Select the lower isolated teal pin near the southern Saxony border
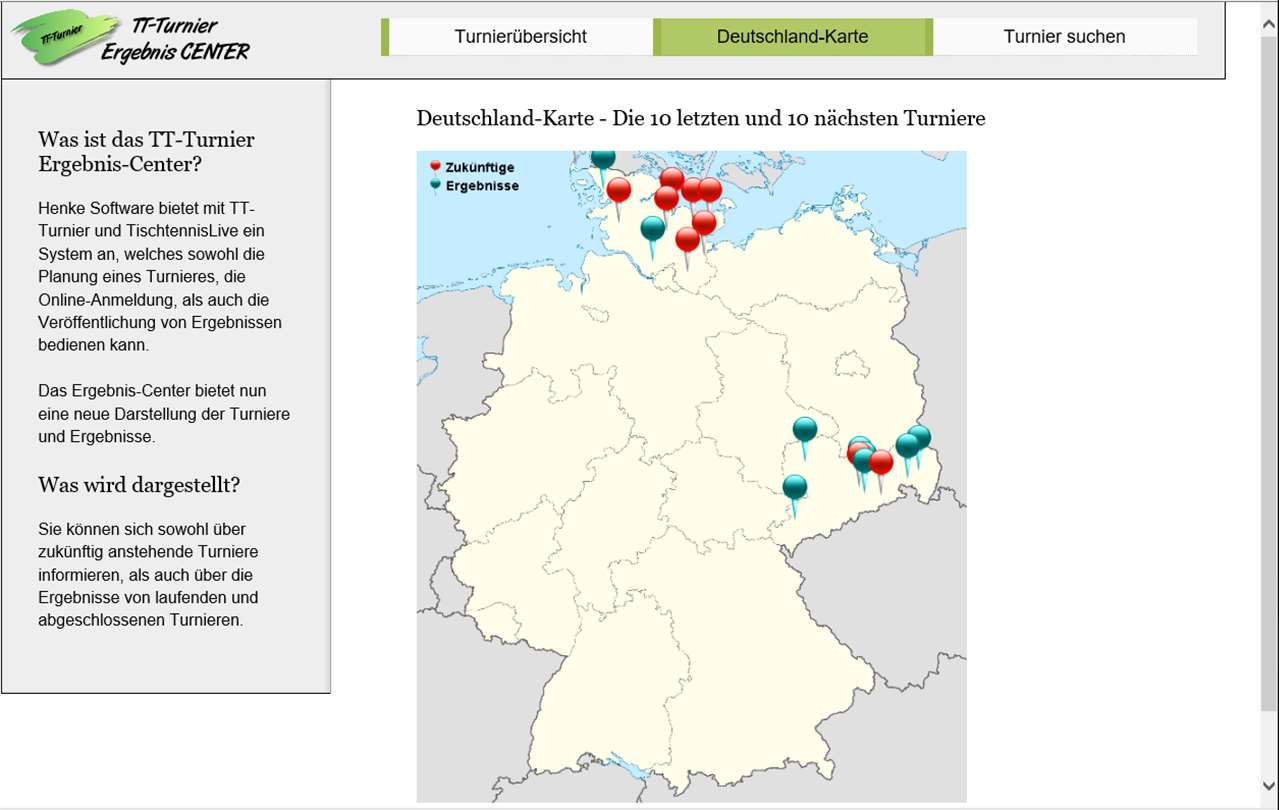 tap(795, 488)
